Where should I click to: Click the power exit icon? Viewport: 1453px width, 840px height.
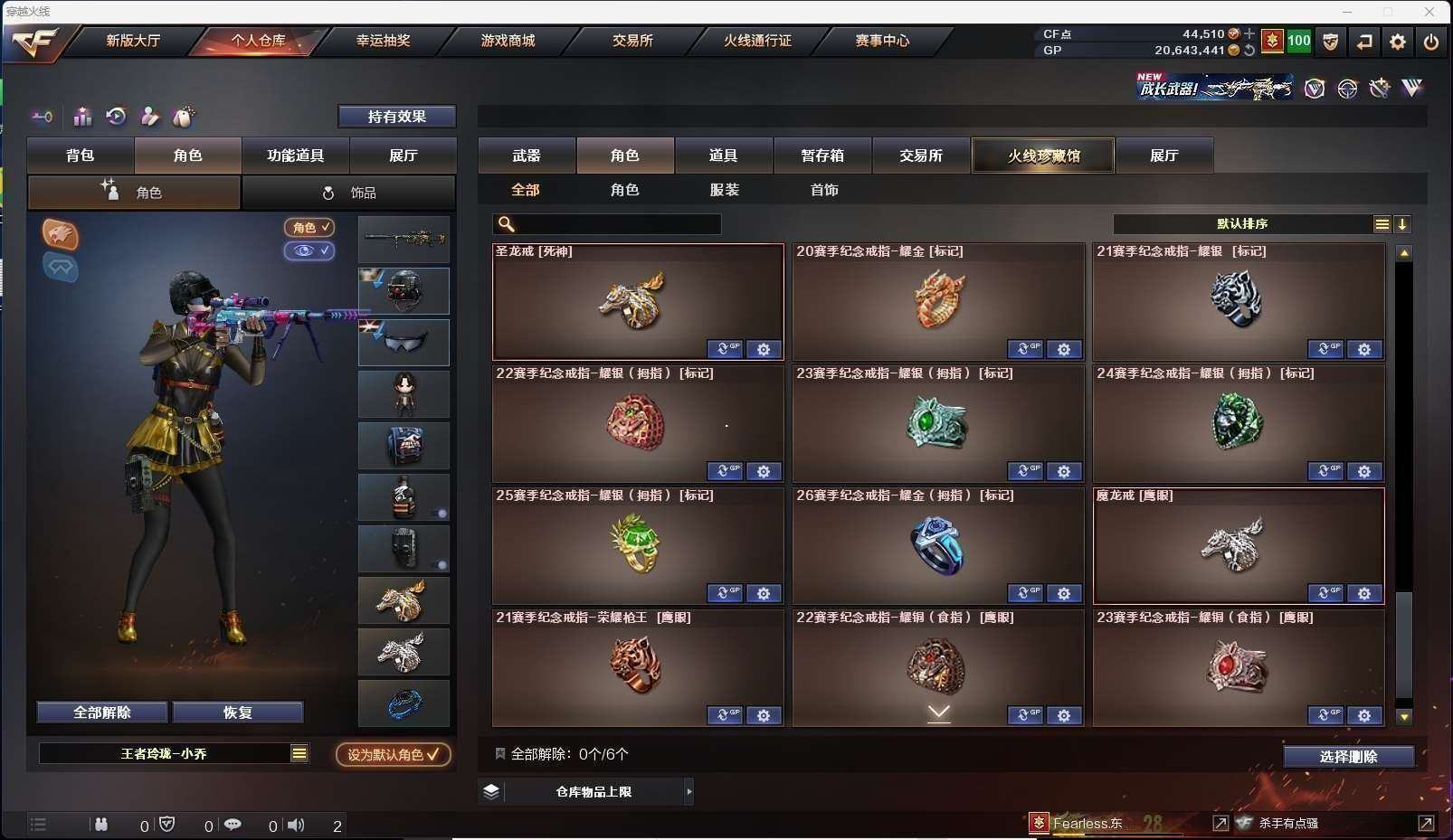(1430, 42)
